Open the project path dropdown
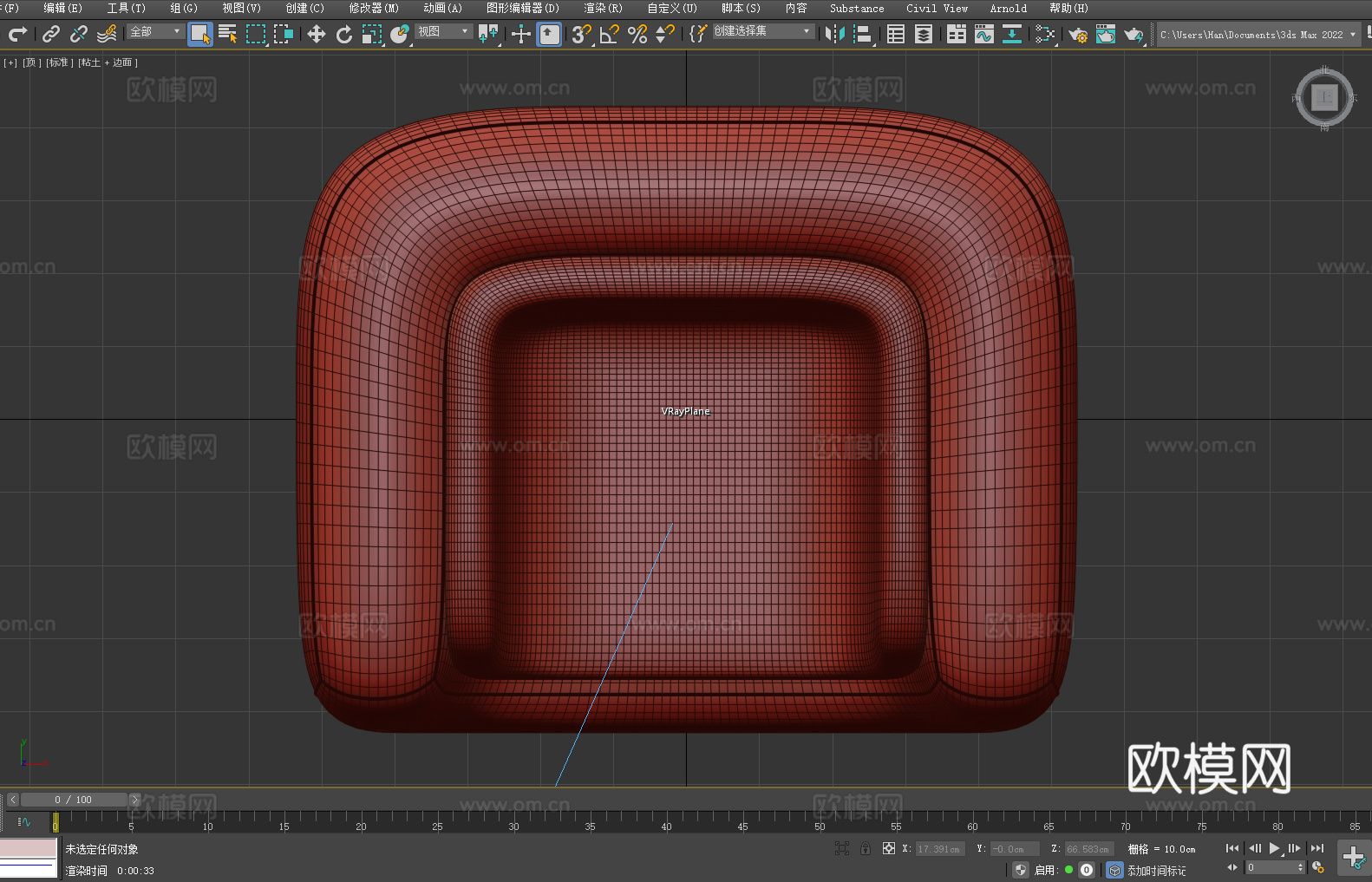Image resolution: width=1372 pixels, height=882 pixels. point(1258,35)
